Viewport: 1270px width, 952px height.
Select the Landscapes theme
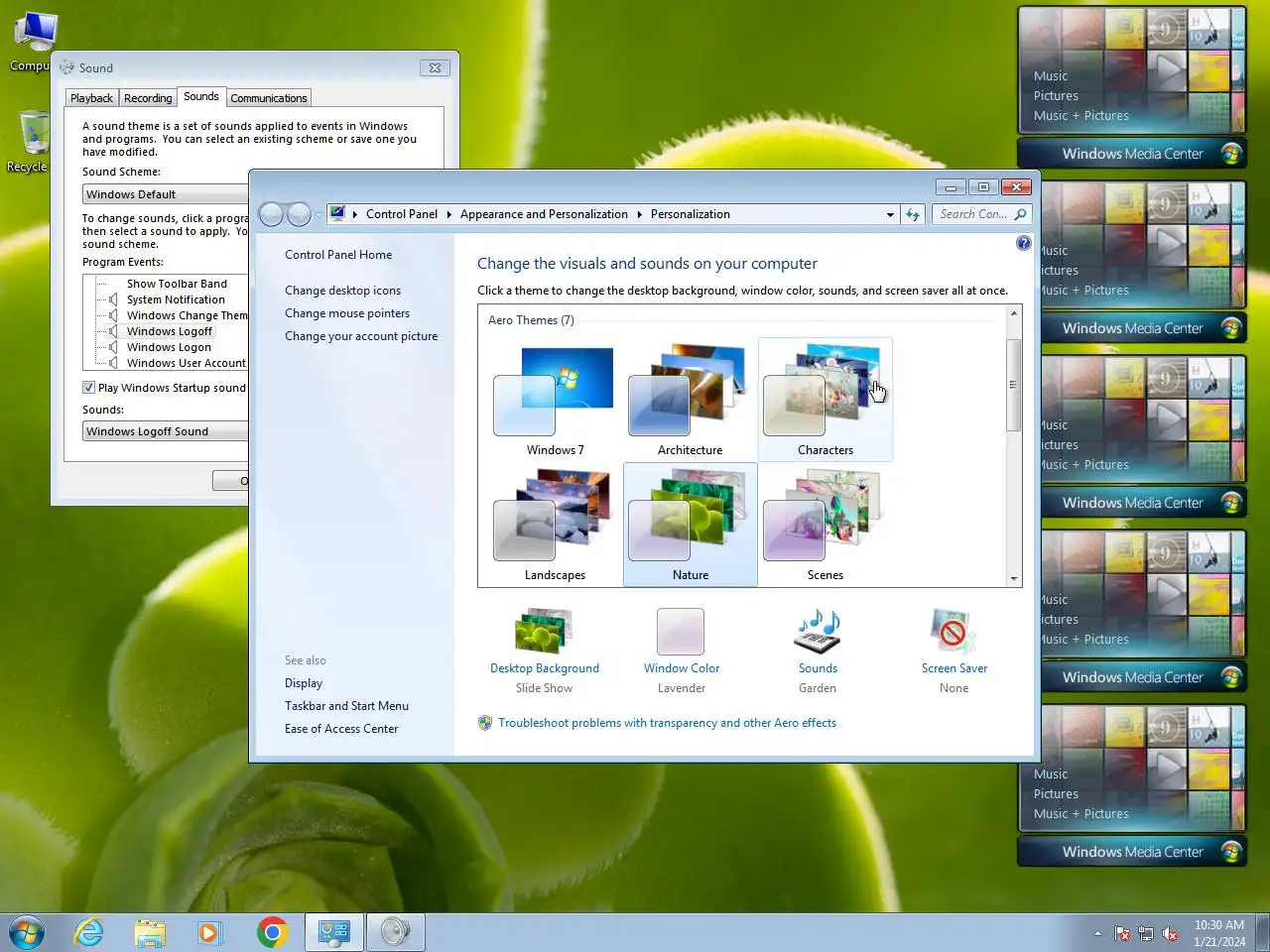point(556,525)
